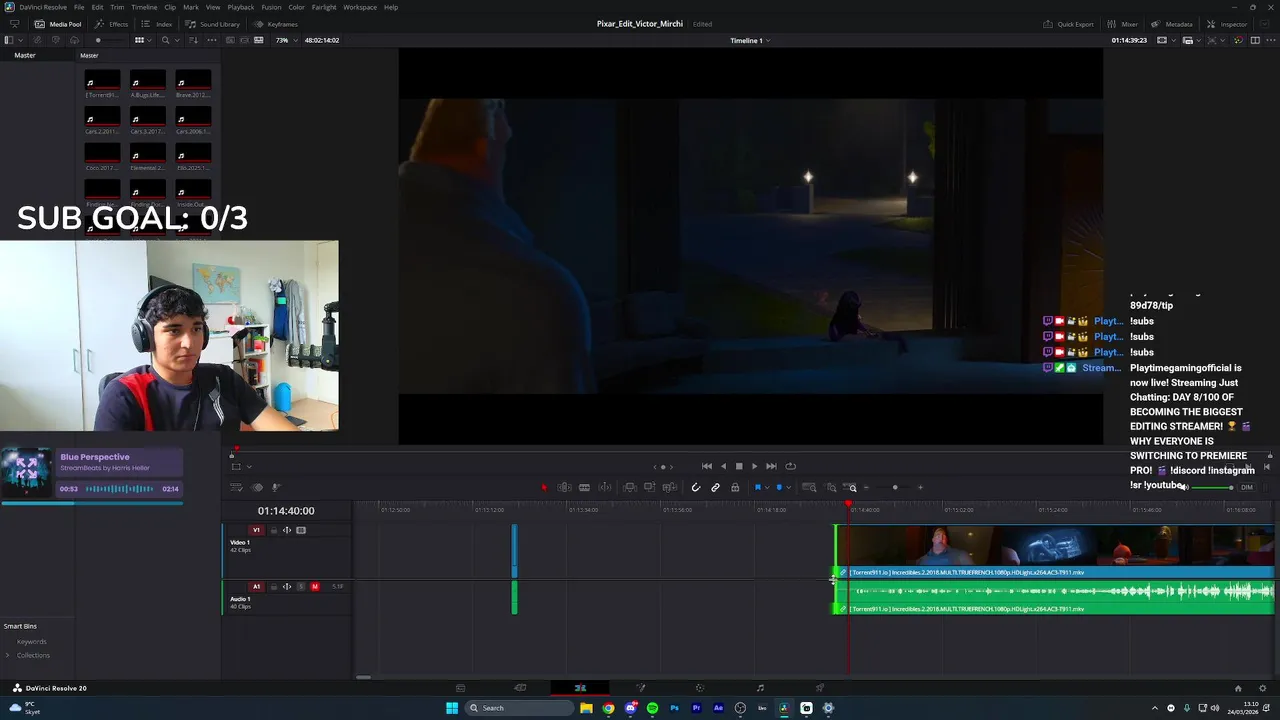Click the play button in transport controls

coord(754,466)
